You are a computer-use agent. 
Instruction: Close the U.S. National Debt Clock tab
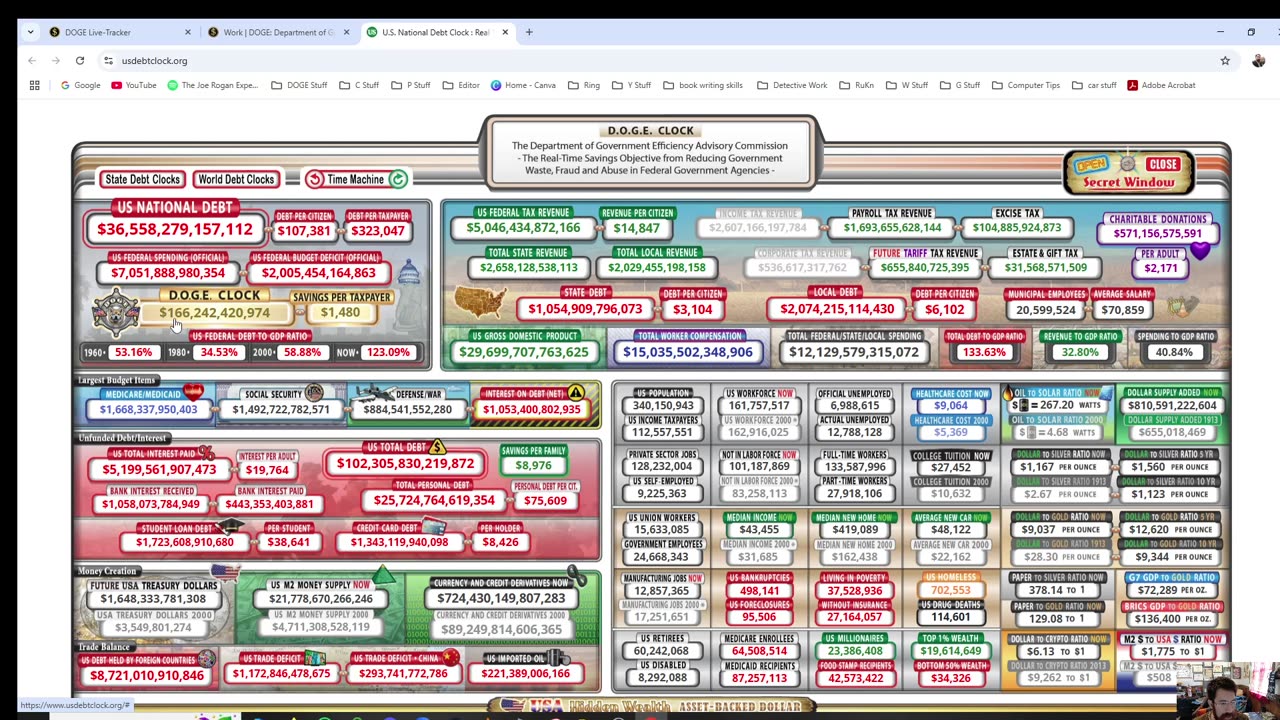(505, 32)
